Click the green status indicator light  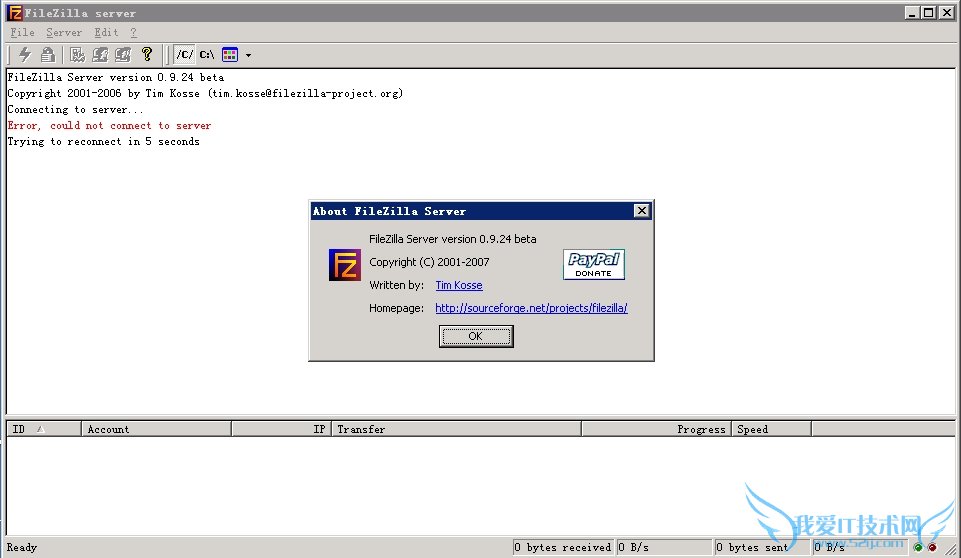coord(918,547)
